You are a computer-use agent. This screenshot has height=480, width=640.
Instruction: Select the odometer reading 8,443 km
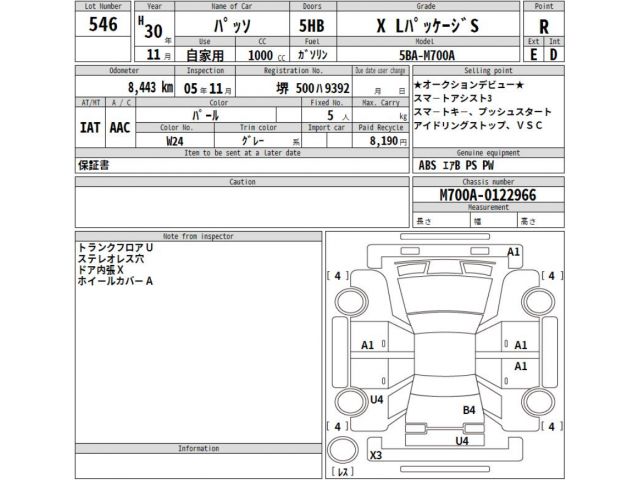[x=150, y=87]
